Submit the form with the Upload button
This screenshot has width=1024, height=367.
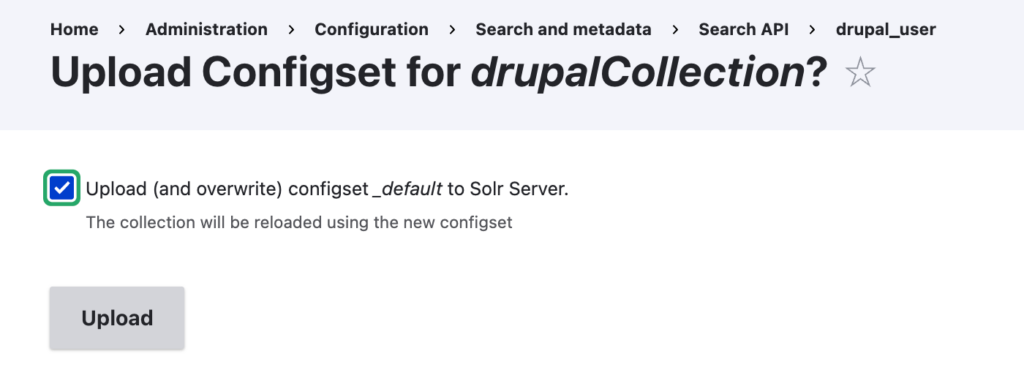click(117, 318)
